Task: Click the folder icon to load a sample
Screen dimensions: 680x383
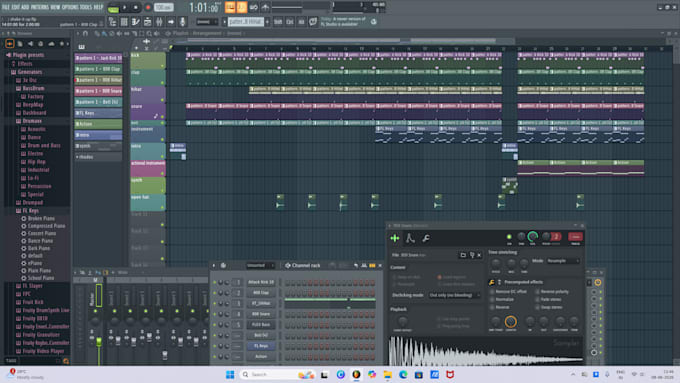Action: pos(463,255)
